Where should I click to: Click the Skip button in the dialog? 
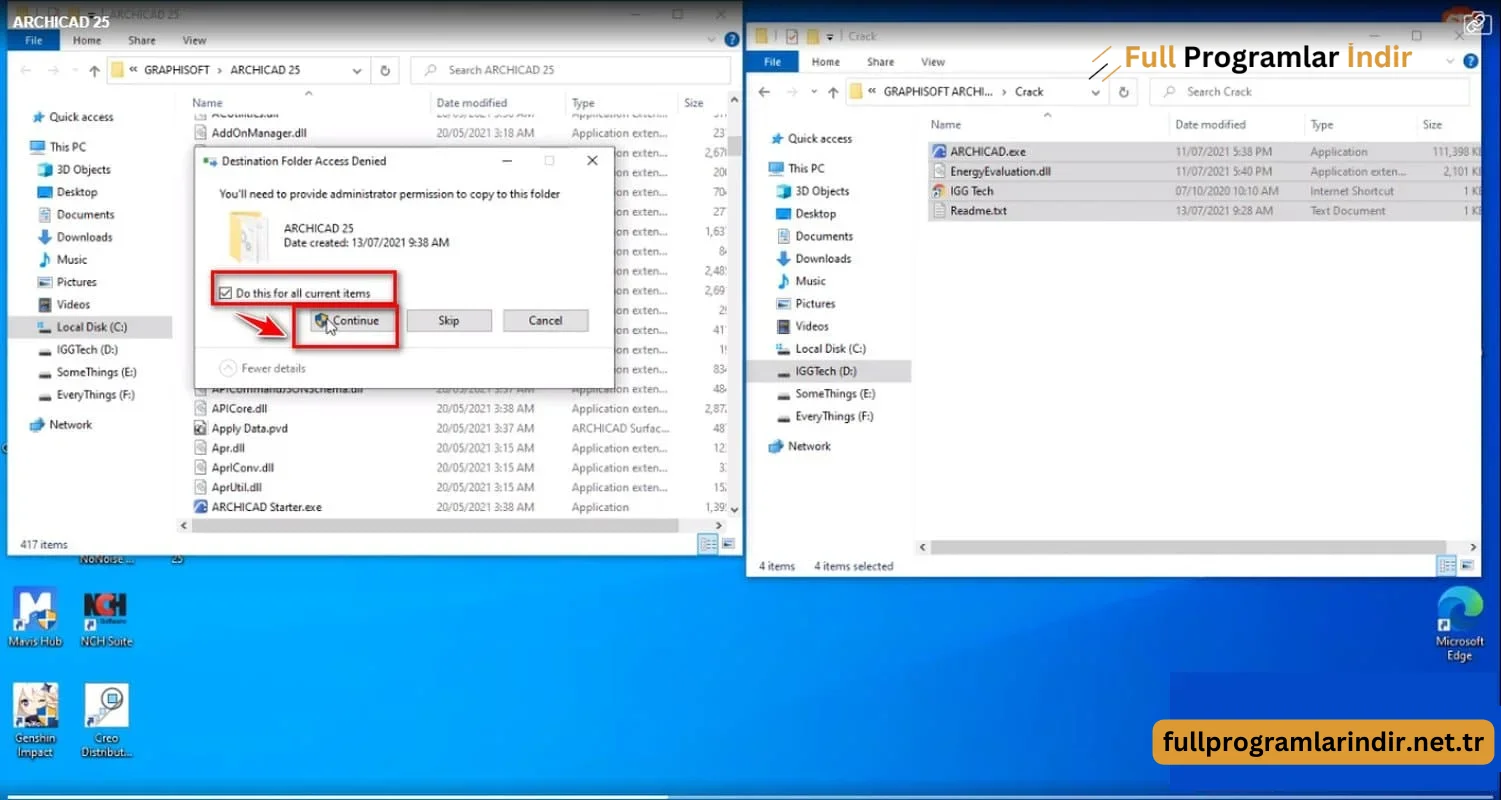pyautogui.click(x=448, y=321)
